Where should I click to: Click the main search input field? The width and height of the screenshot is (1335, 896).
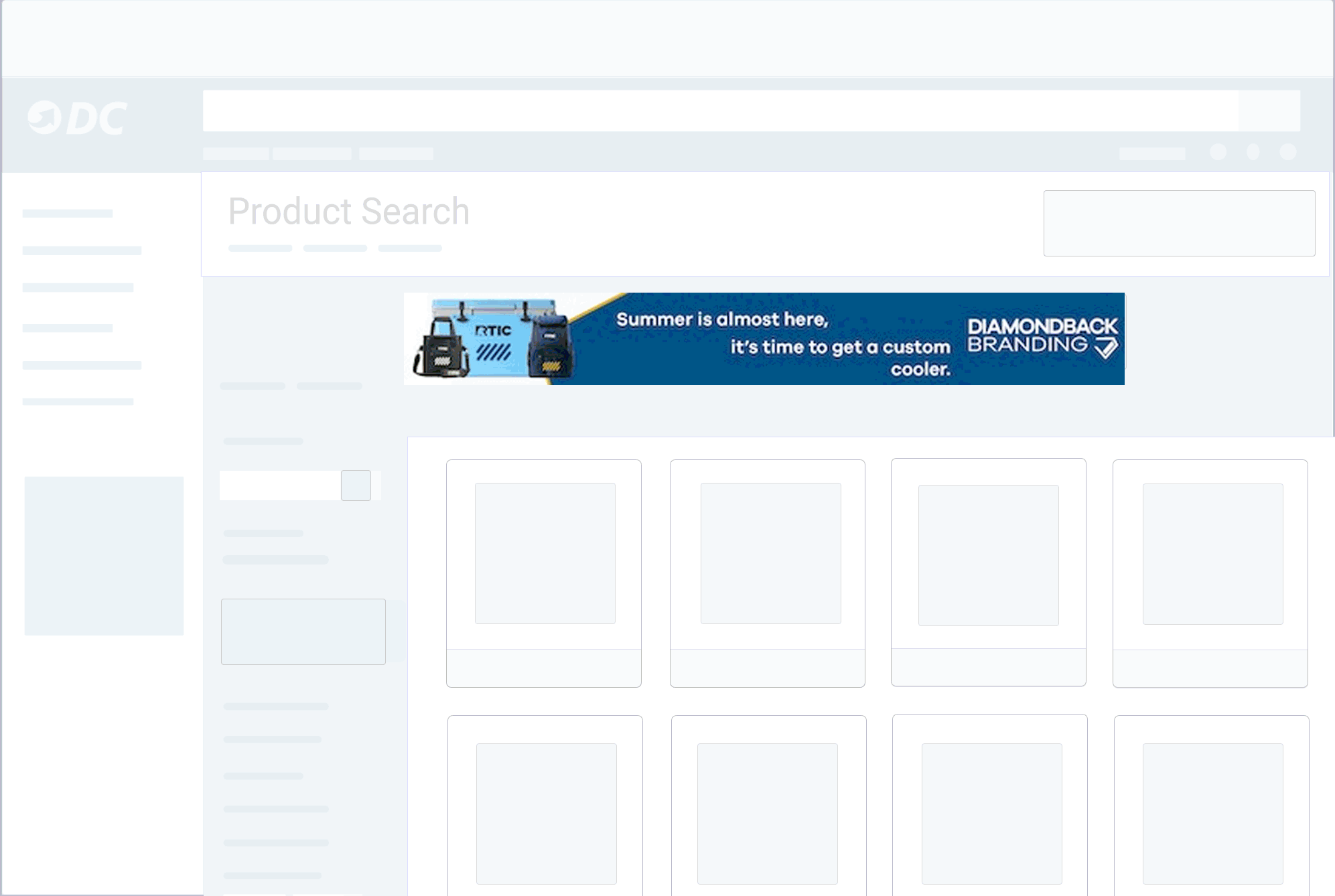point(720,111)
